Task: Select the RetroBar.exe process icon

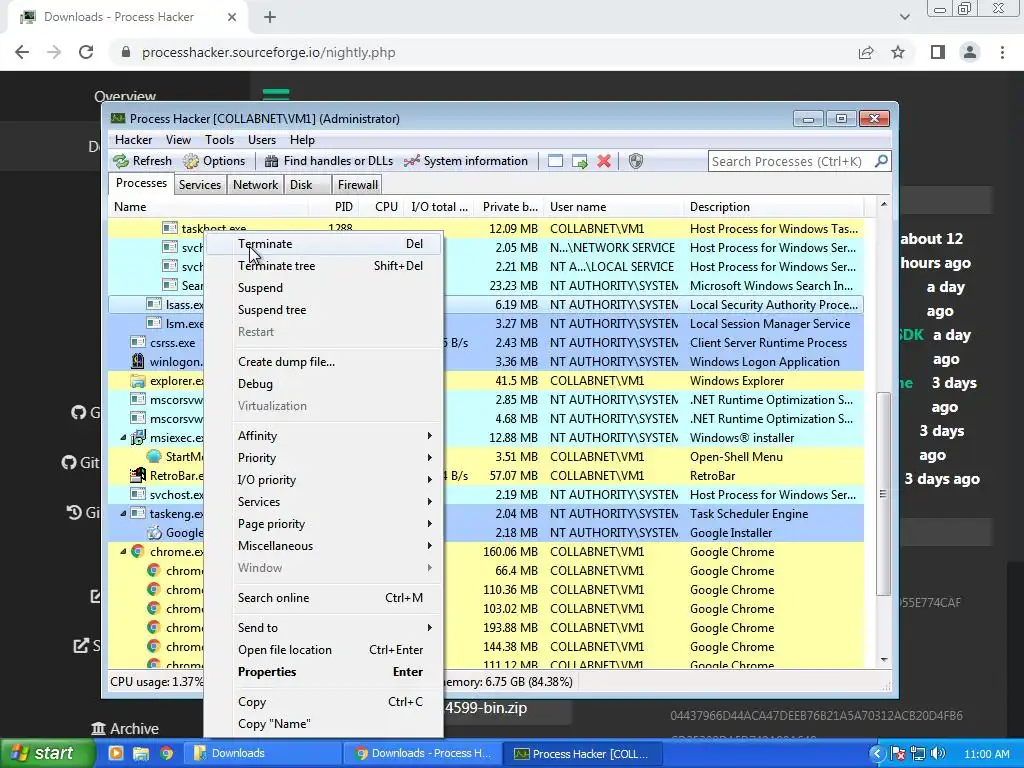Action: [138, 475]
